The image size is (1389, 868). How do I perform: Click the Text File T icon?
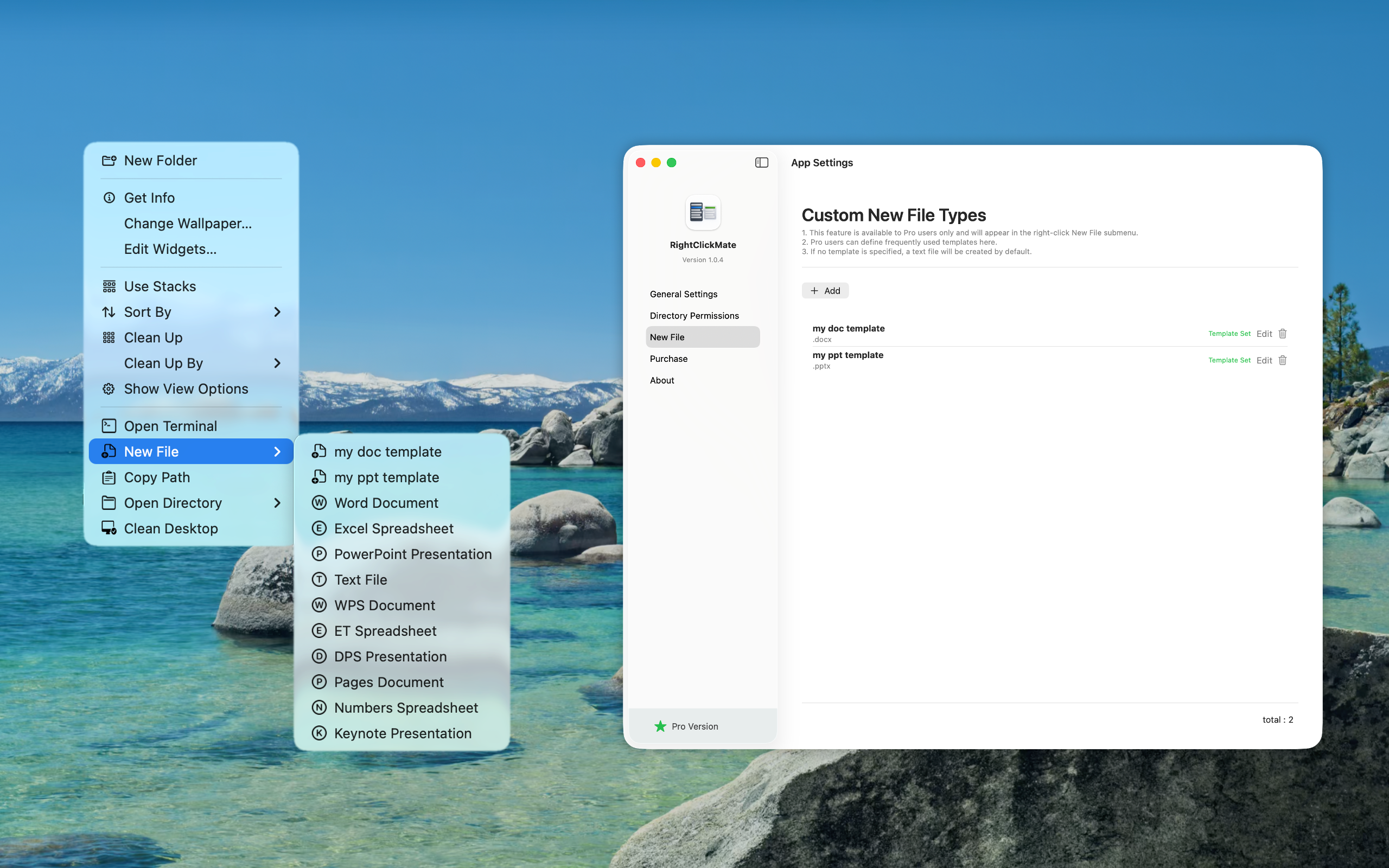[x=319, y=580]
